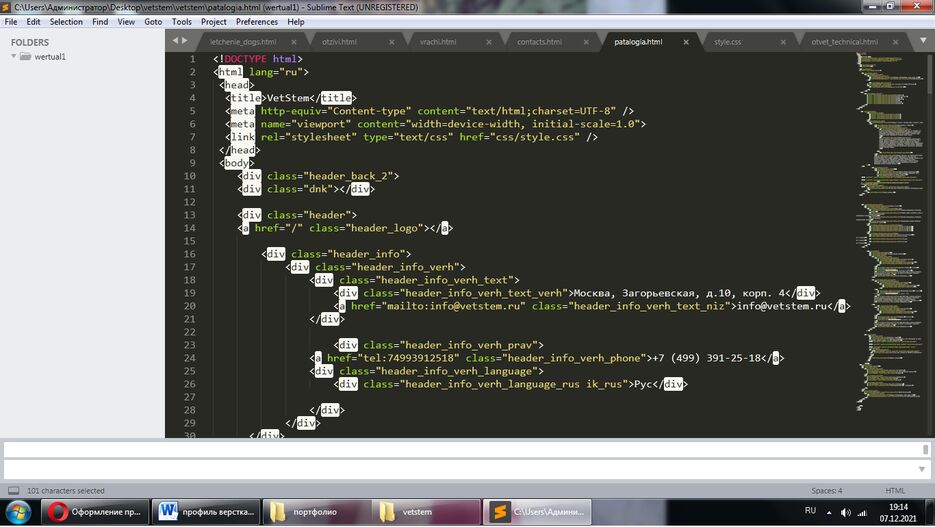The image size is (935, 527).
Task: Open the vetstem folder taskbar button
Action: [x=426, y=512]
